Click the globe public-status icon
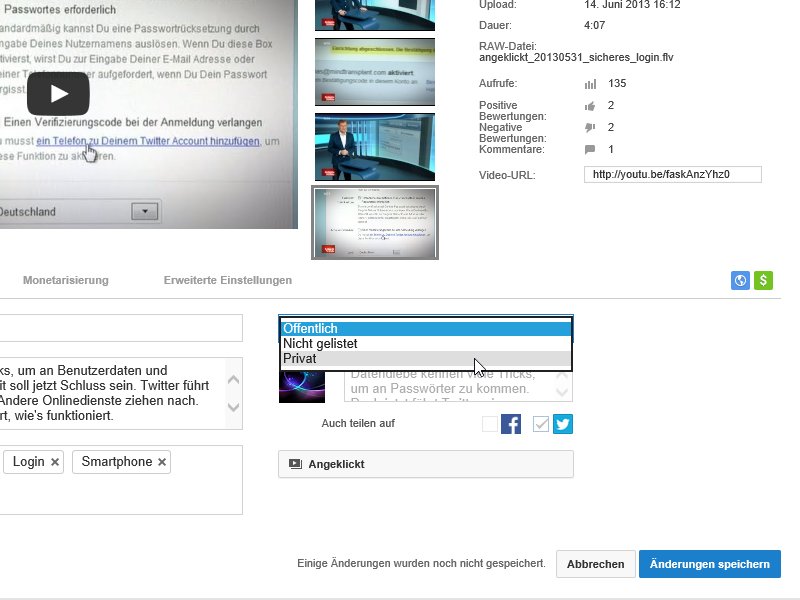Image resolution: width=800 pixels, height=600 pixels. pos(740,280)
